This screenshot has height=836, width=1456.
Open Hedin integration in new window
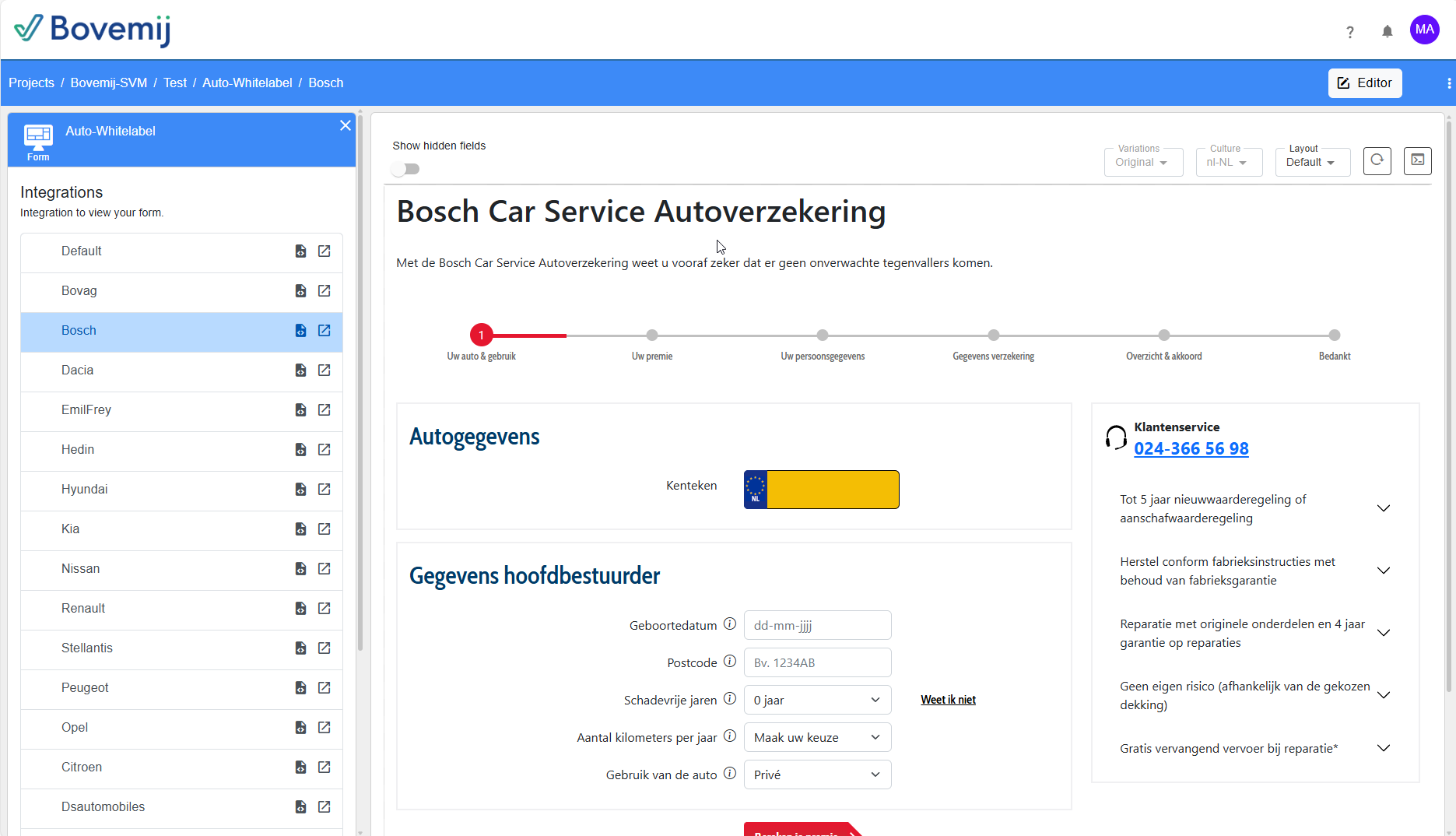[325, 449]
